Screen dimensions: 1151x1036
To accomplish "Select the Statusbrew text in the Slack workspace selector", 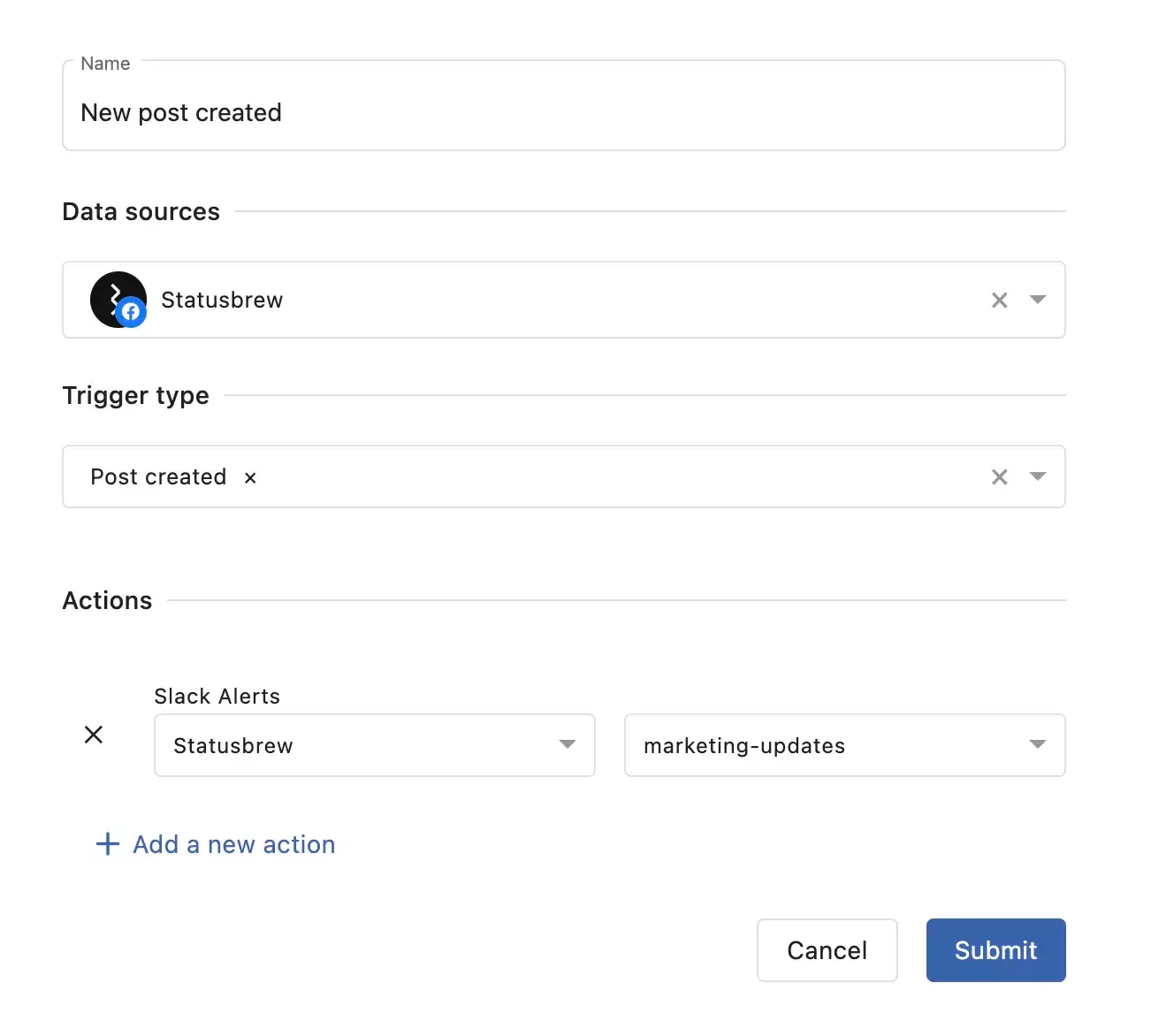I will click(x=233, y=746).
